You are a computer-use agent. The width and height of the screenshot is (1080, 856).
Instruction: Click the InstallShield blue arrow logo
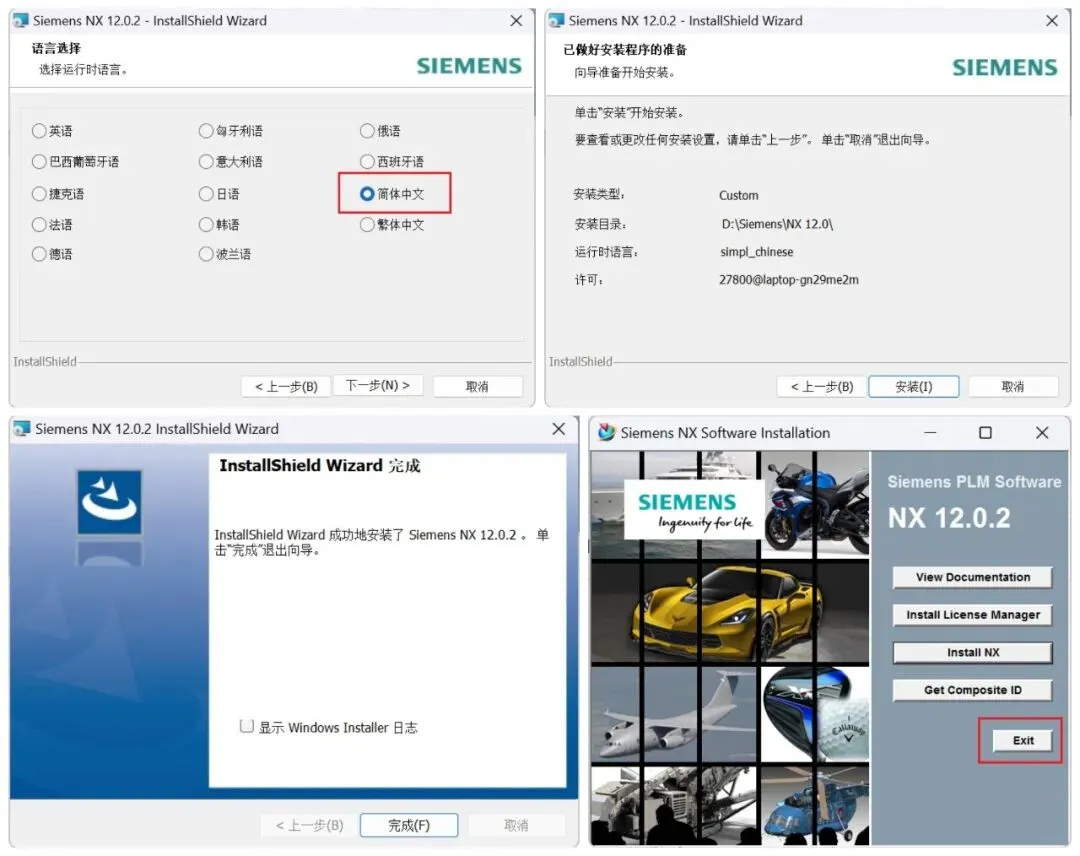click(110, 502)
